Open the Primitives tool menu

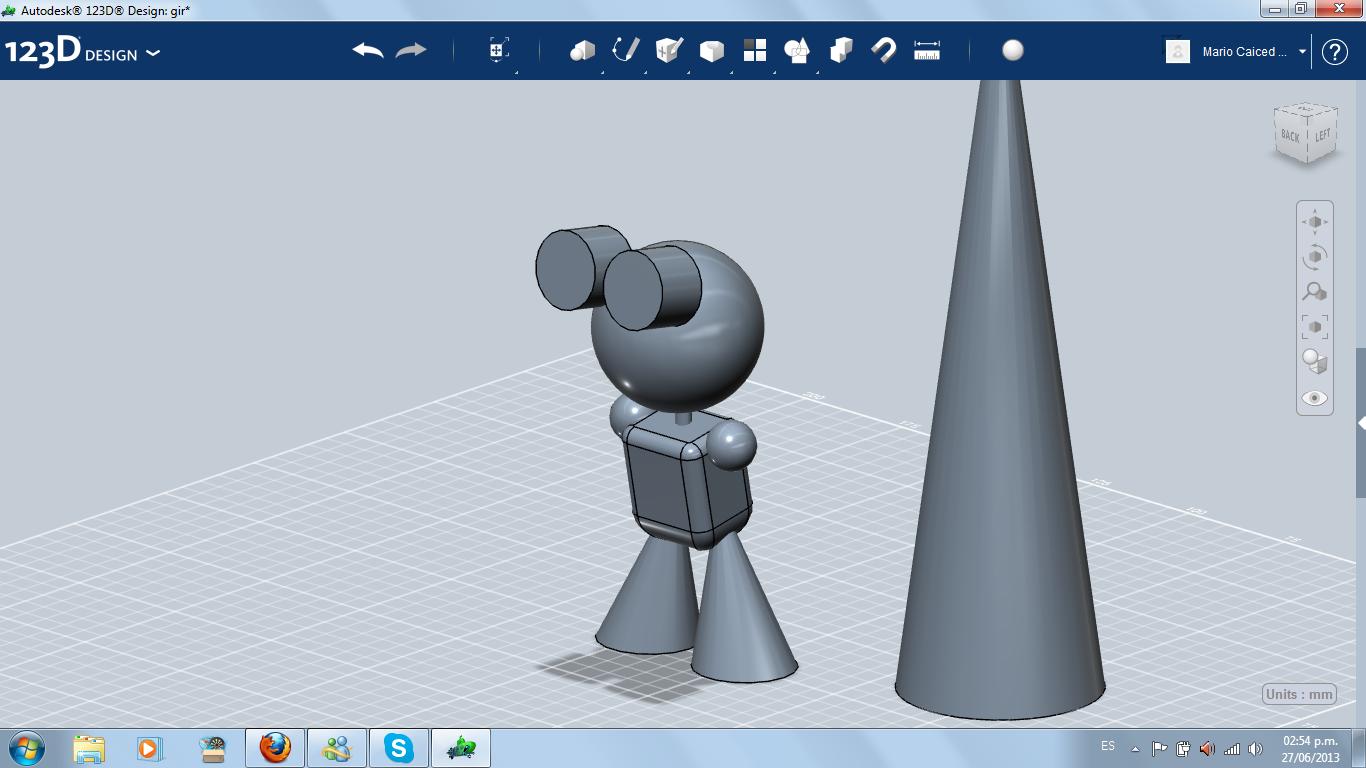click(582, 50)
